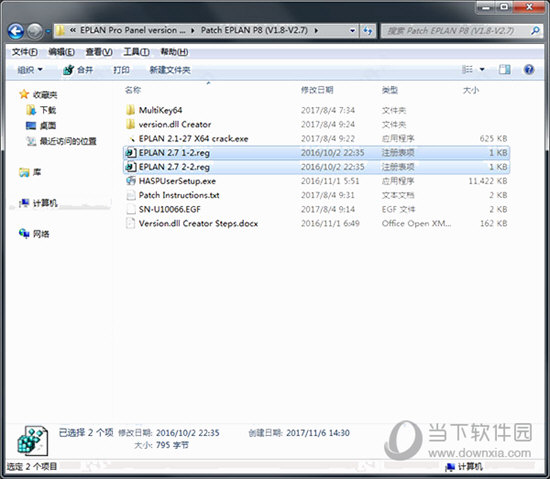
Task: Select the file name SN-U10066.EGF
Action: (x=169, y=209)
